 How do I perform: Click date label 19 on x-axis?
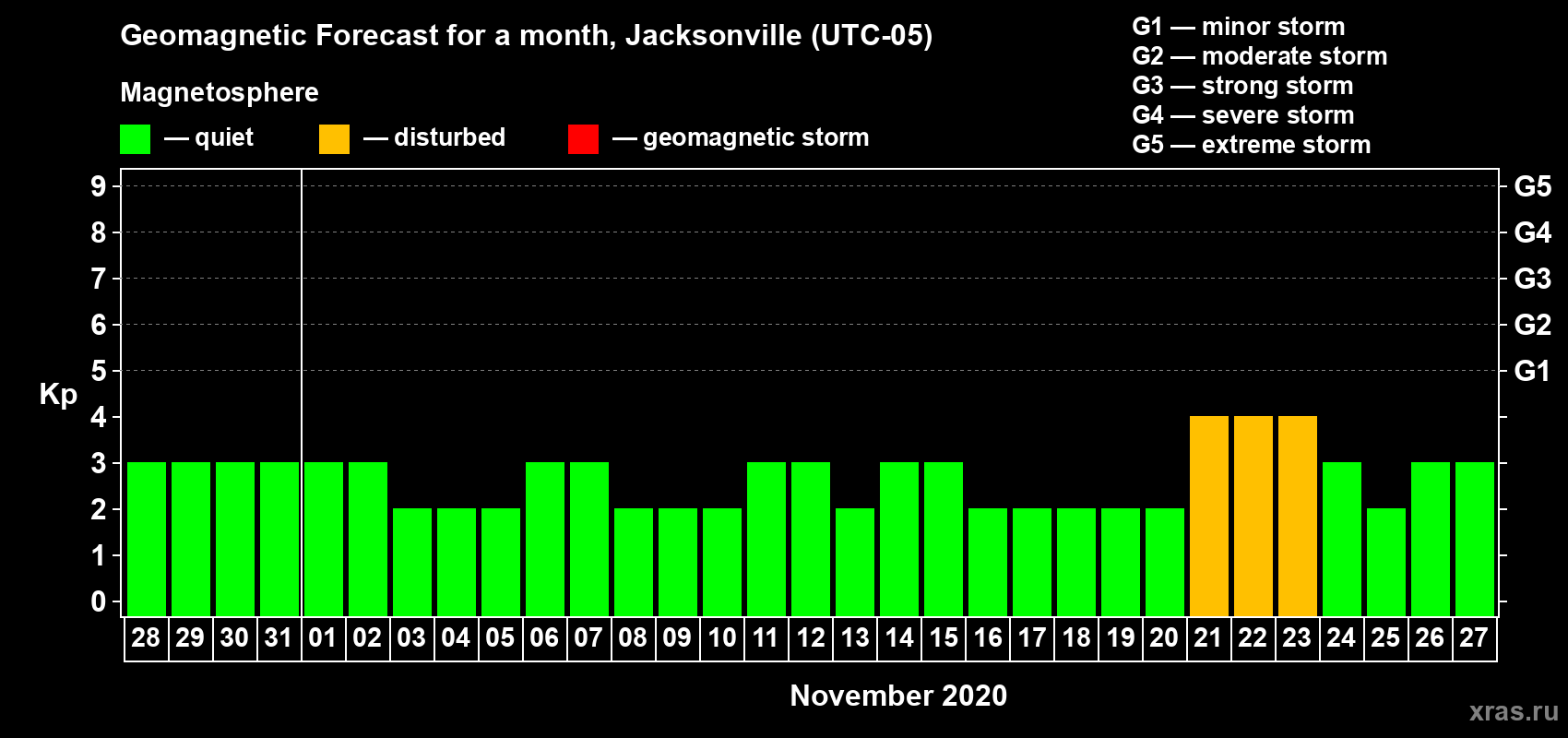[x=1121, y=637]
